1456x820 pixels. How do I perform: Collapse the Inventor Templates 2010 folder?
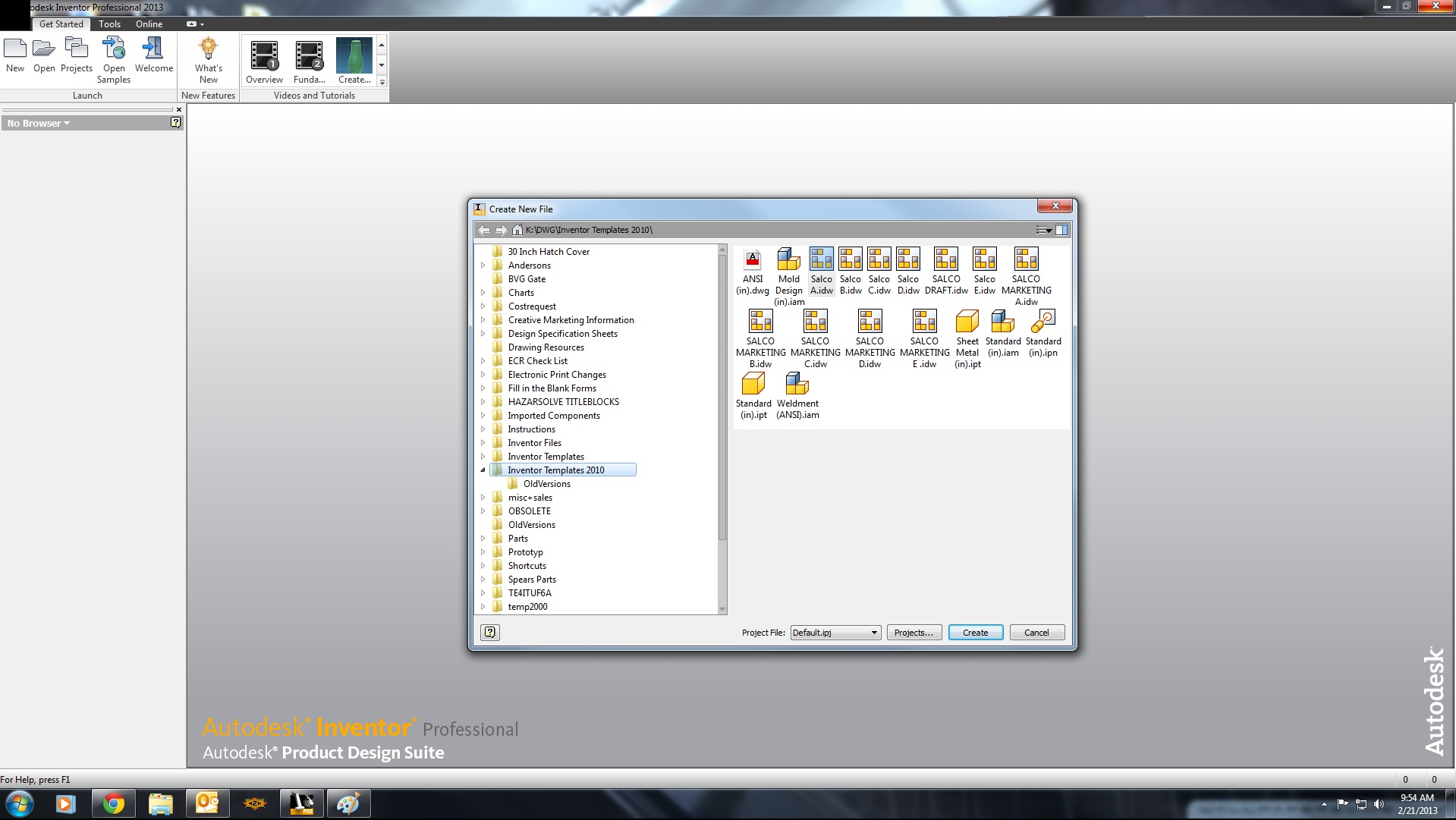point(483,470)
